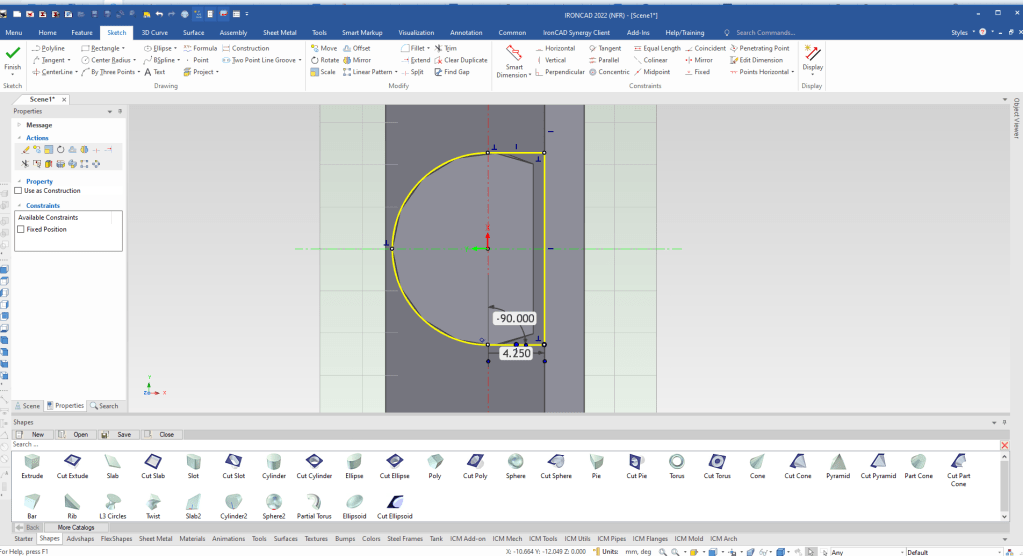Open the Sheet Metal ribbon tab
This screenshot has width=1023, height=556.
279,32
